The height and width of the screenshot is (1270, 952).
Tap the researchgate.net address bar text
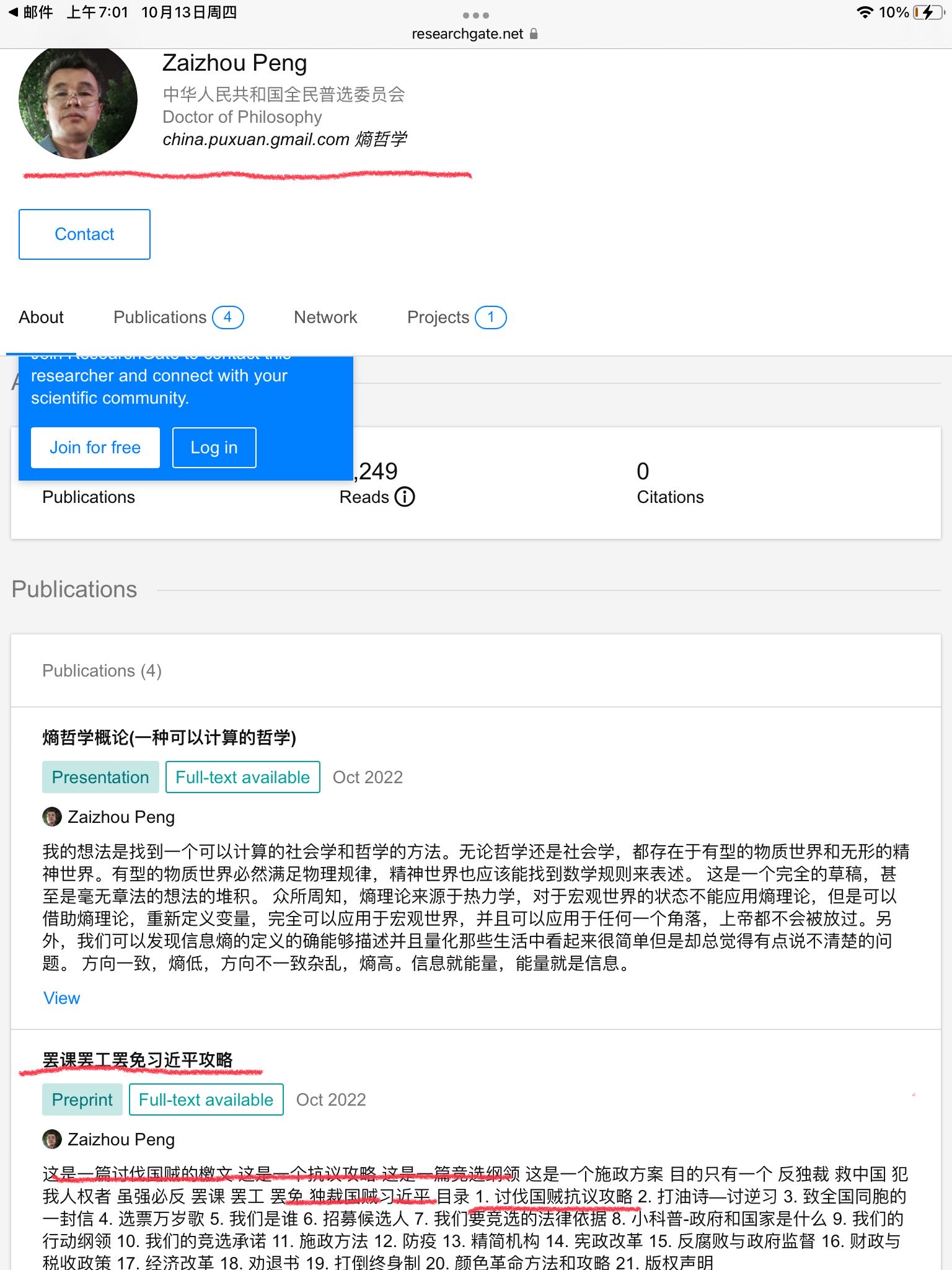pos(467,33)
